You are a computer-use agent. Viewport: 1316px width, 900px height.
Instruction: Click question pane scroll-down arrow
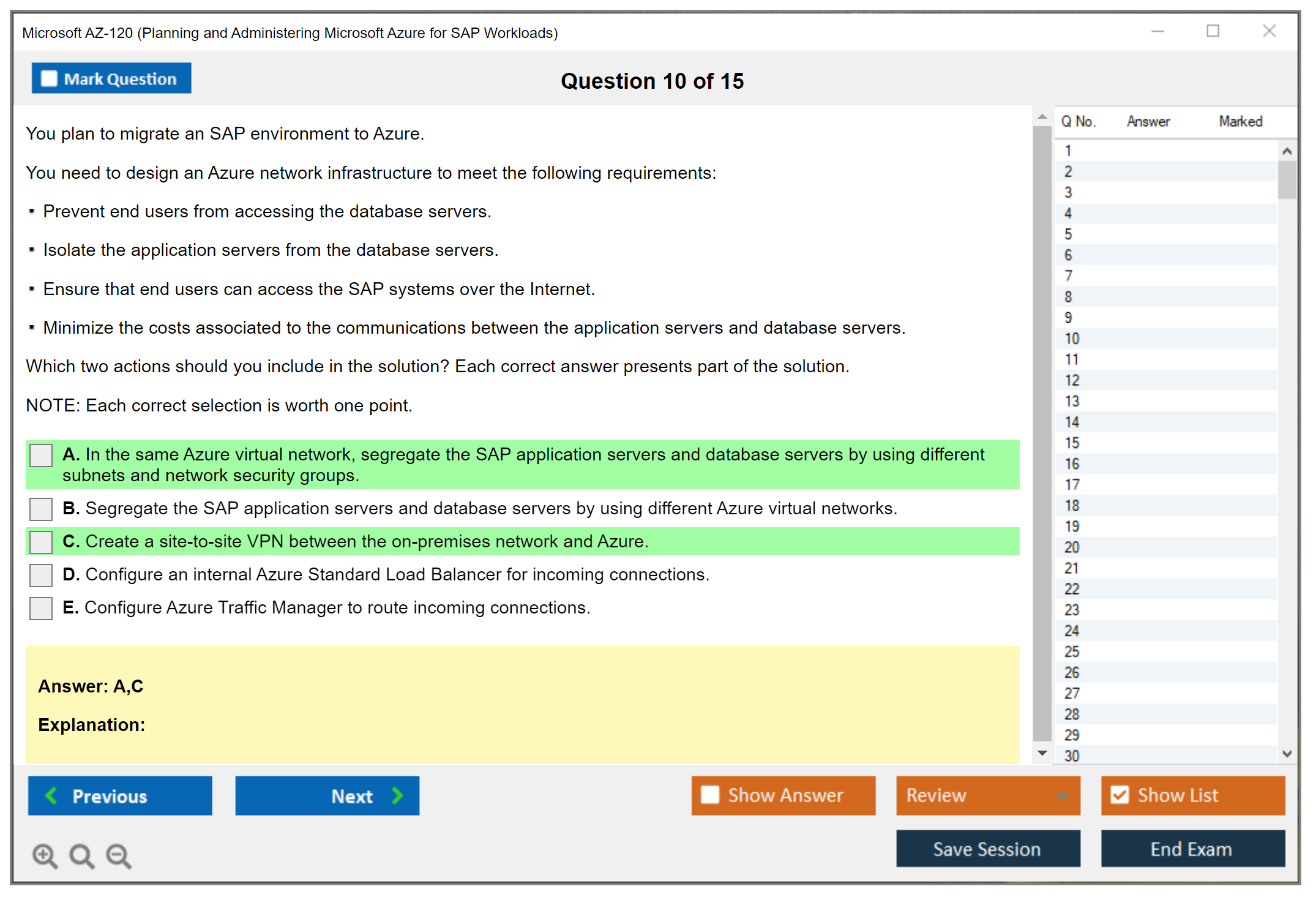coord(1042,753)
